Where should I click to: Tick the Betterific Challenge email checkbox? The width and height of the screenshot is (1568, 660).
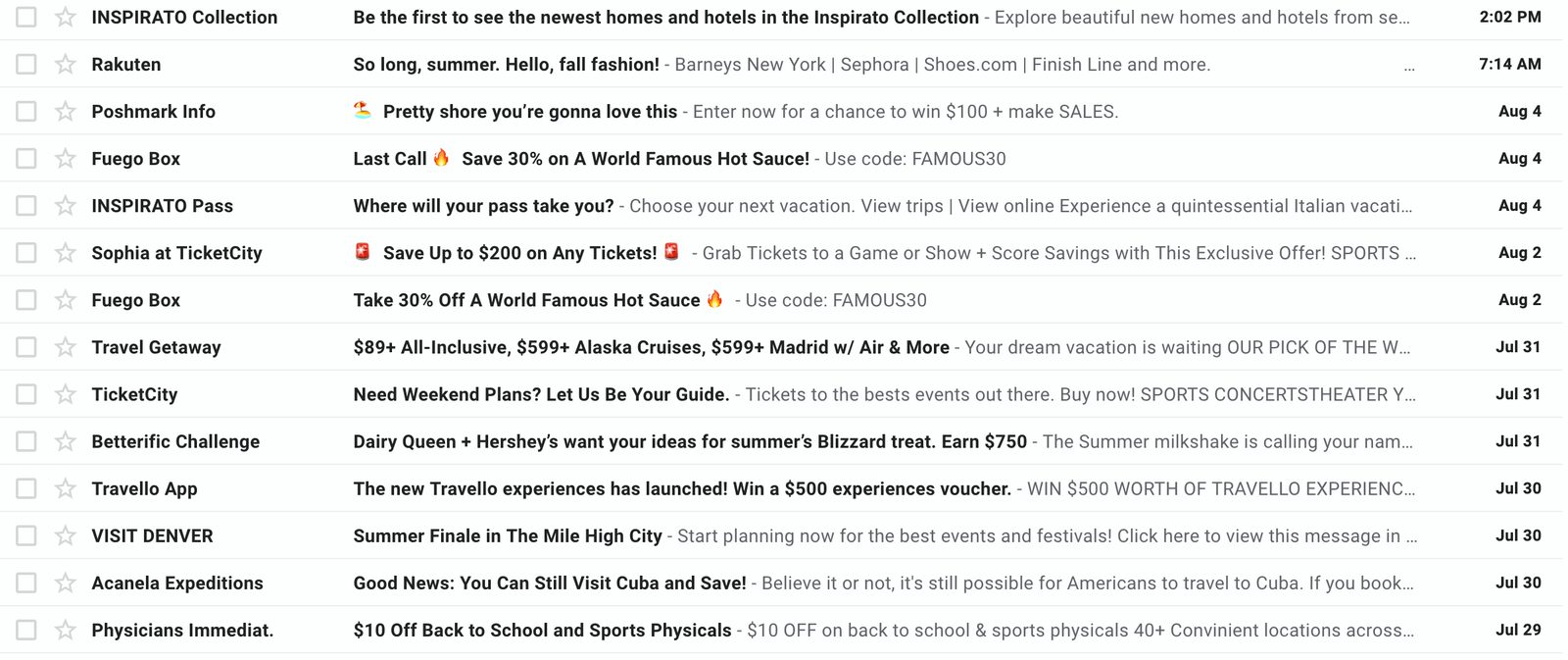[x=24, y=441]
